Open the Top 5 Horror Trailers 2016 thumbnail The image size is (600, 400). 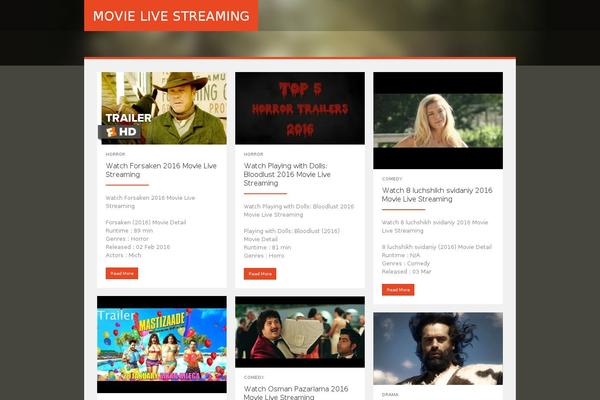click(x=300, y=108)
